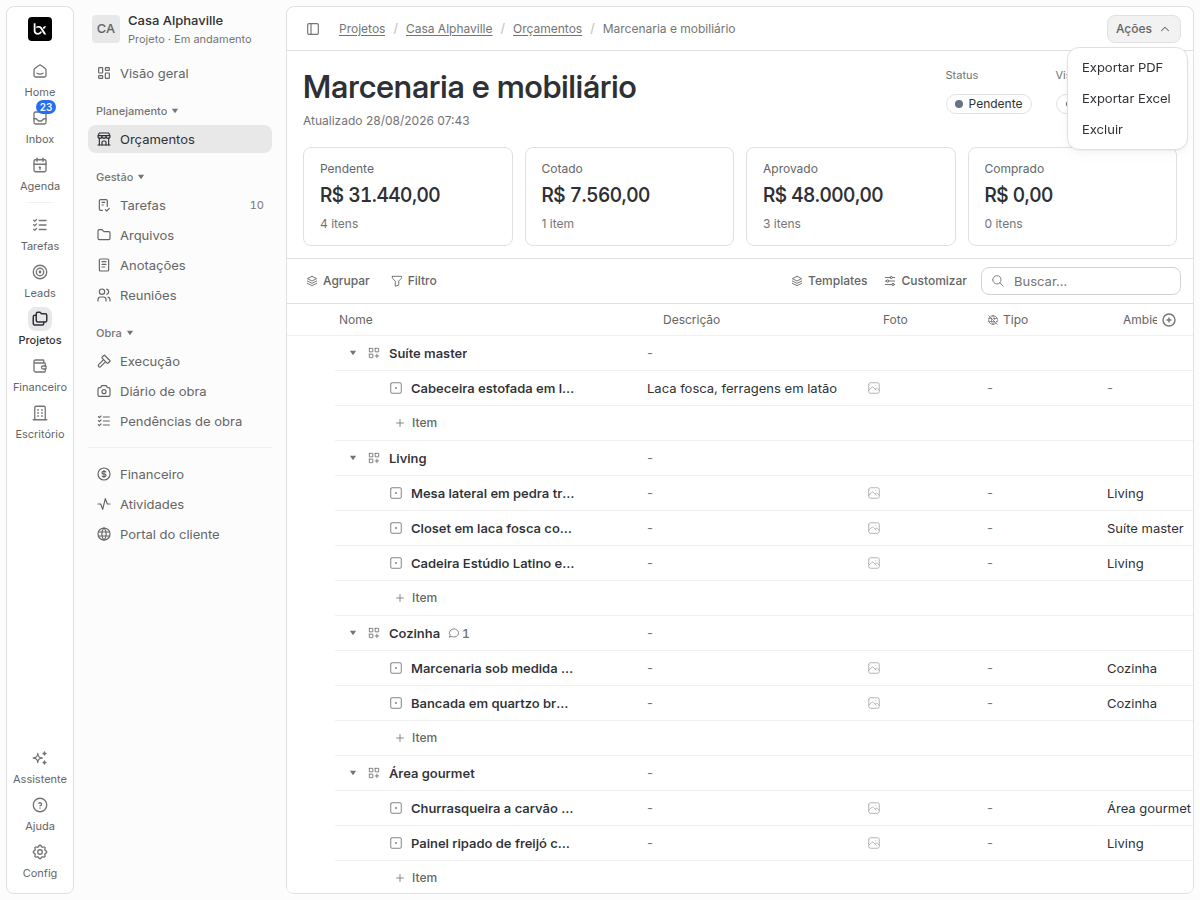Go to Casa Alphaville breadcrumb link
The image size is (1200, 900).
tap(449, 29)
